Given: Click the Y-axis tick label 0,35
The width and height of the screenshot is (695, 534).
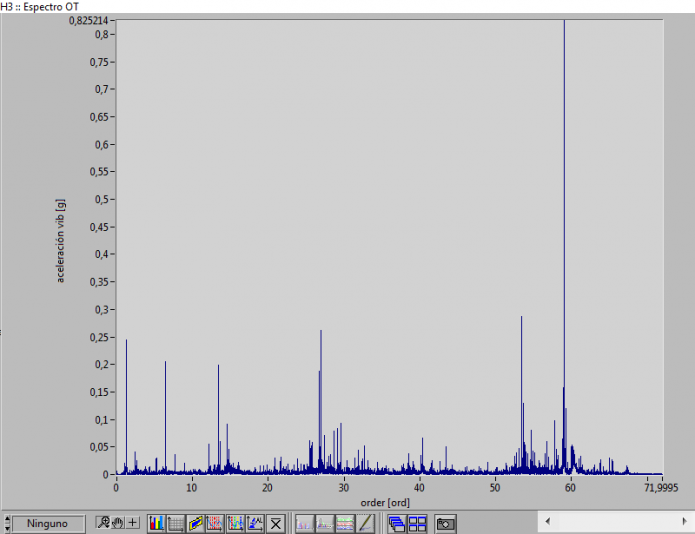Looking at the screenshot, I should pyautogui.click(x=99, y=282).
